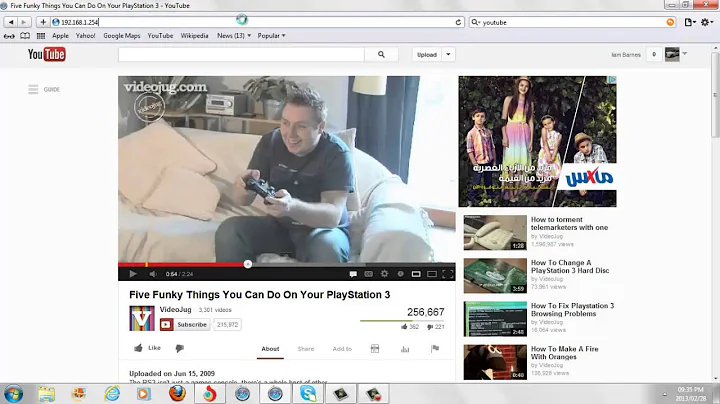Click the orange snapback button in search
The width and height of the screenshot is (720, 404).
pyautogui.click(x=670, y=22)
